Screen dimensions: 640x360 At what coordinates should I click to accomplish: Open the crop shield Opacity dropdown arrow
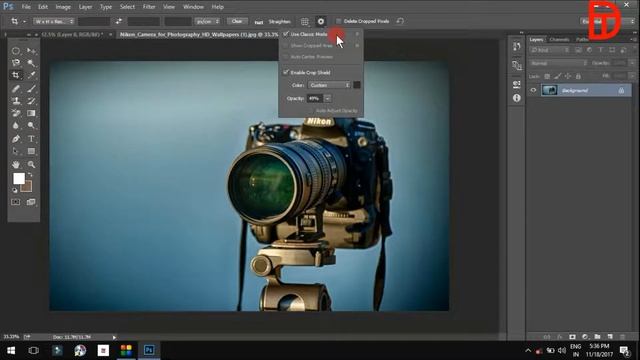[x=327, y=98]
